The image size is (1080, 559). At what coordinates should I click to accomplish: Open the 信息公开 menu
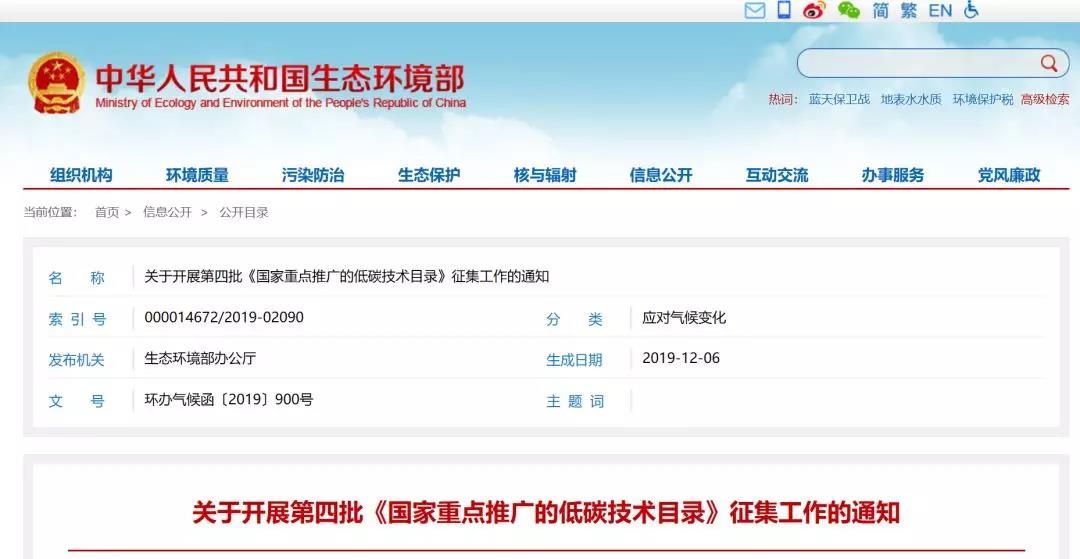point(661,175)
